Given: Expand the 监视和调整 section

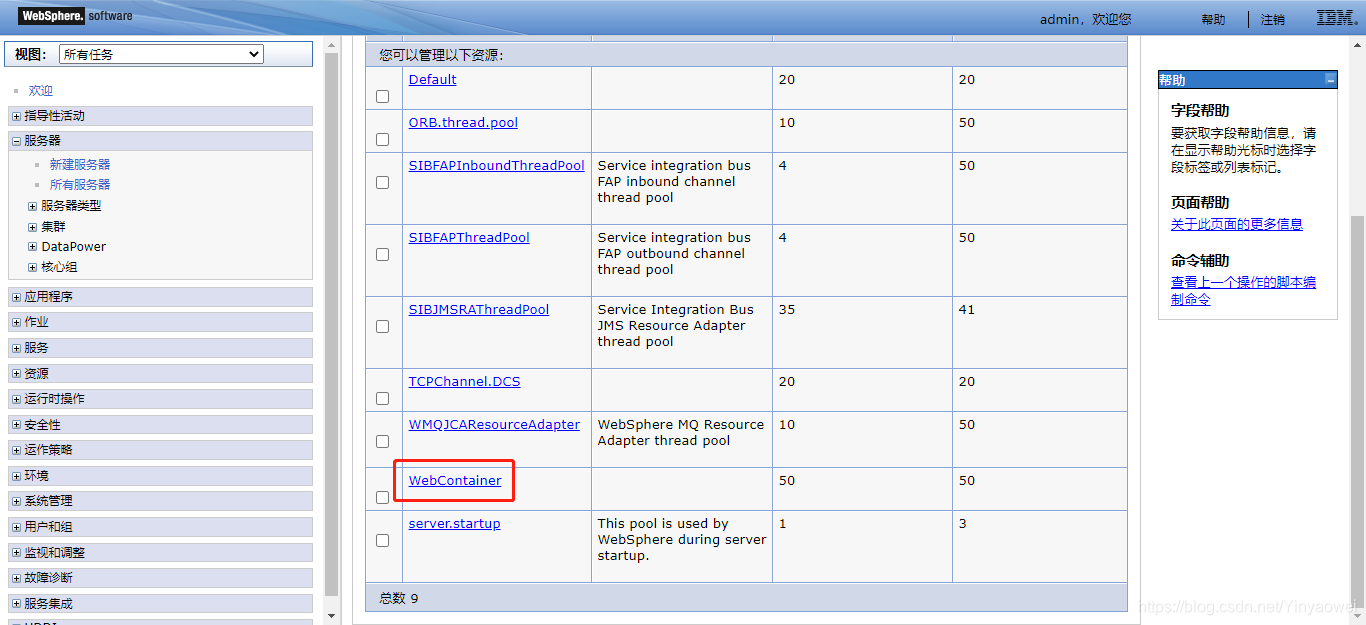Looking at the screenshot, I should (x=16, y=553).
